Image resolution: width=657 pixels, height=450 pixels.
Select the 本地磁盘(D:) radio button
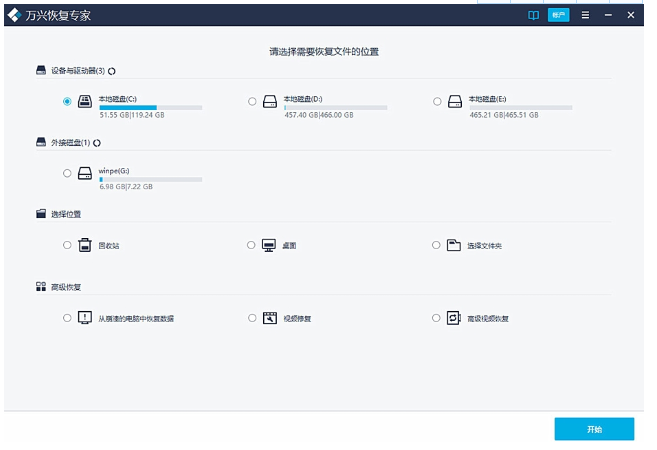click(x=252, y=101)
